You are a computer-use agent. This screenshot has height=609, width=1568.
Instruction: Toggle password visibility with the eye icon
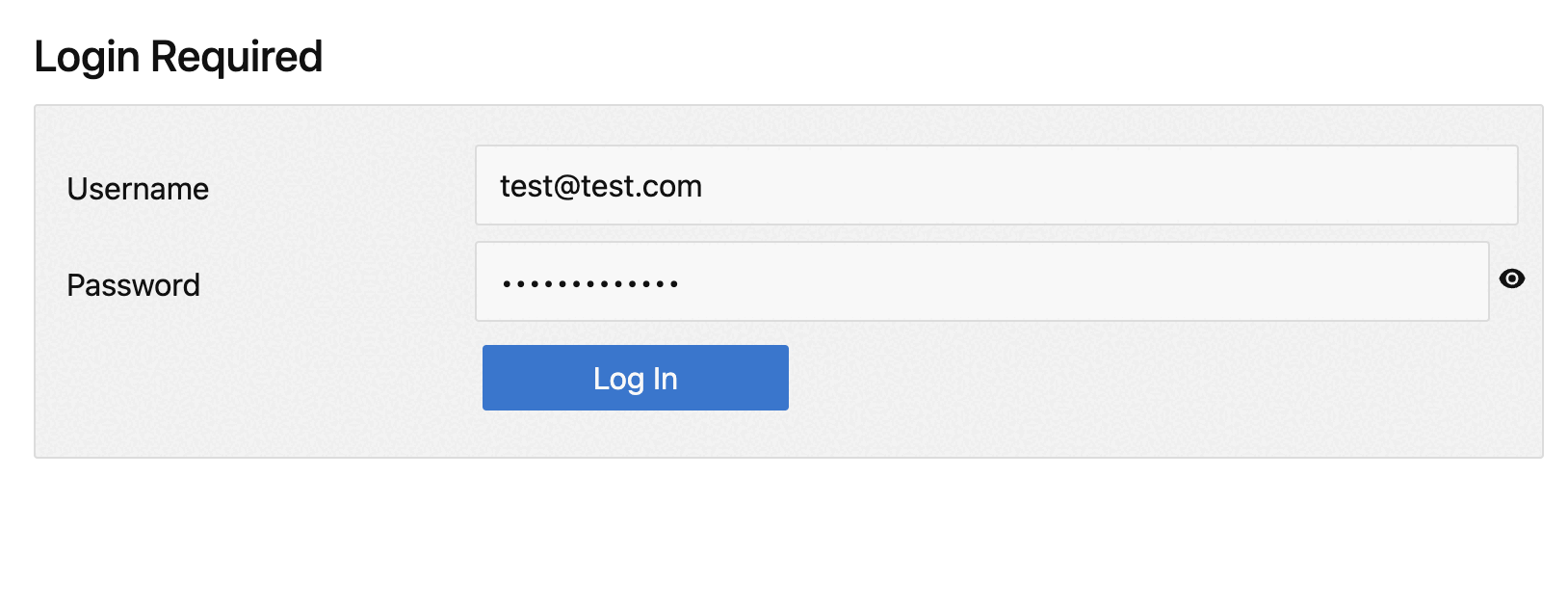[1511, 279]
